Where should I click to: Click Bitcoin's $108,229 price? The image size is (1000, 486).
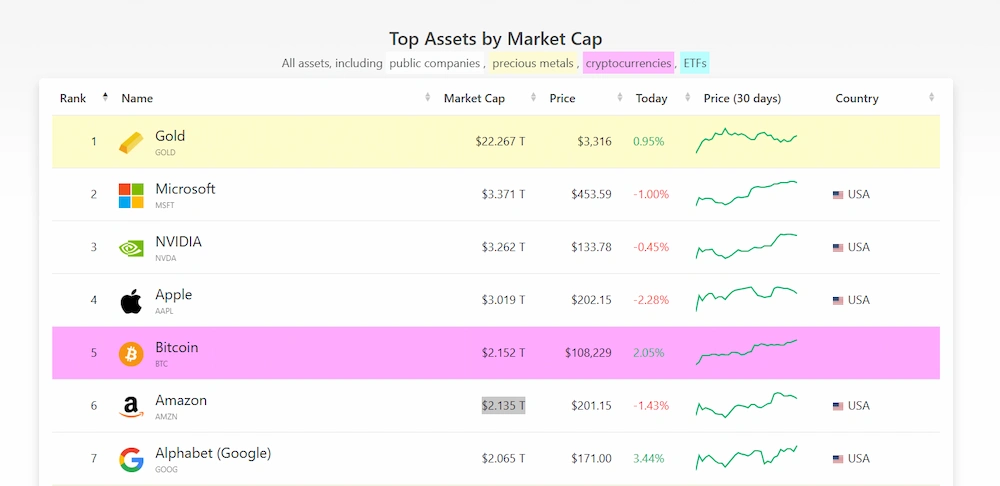coord(588,353)
